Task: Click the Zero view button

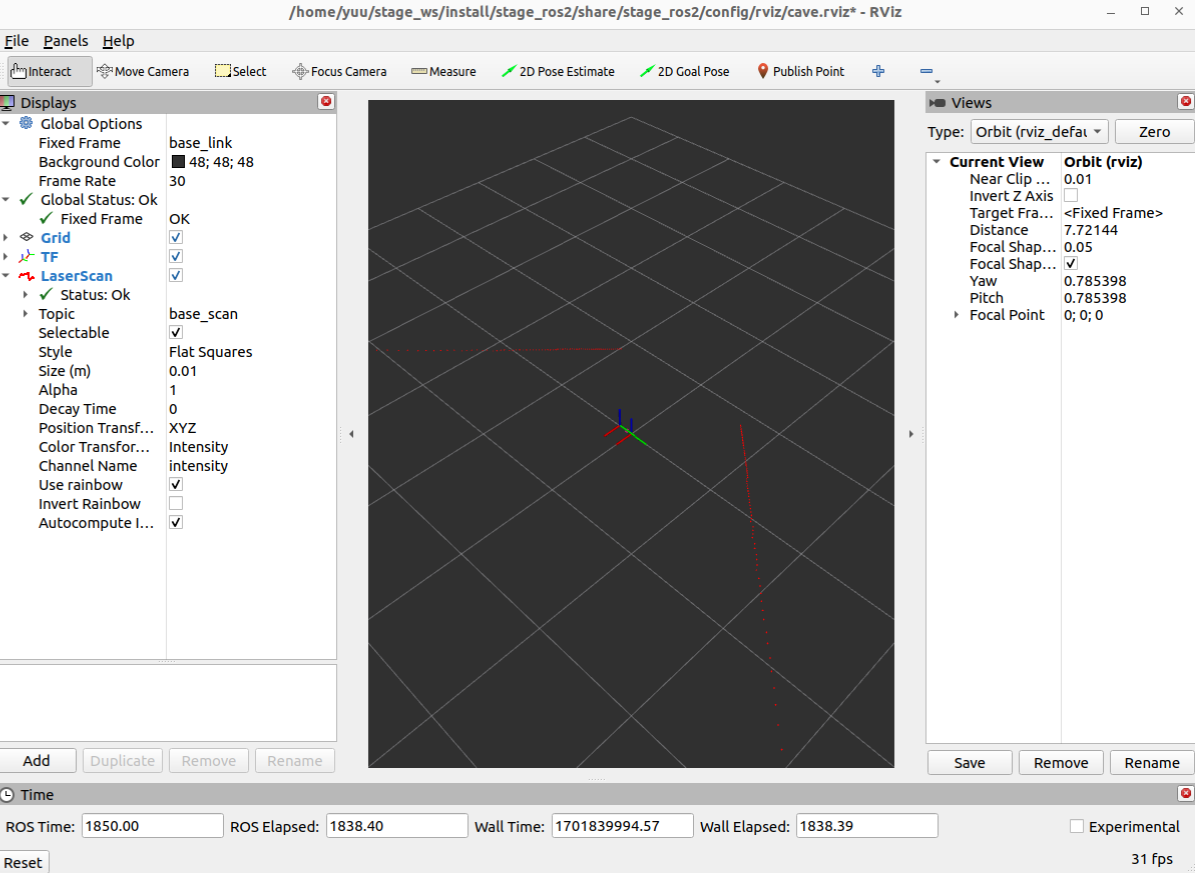Action: [x=1154, y=131]
